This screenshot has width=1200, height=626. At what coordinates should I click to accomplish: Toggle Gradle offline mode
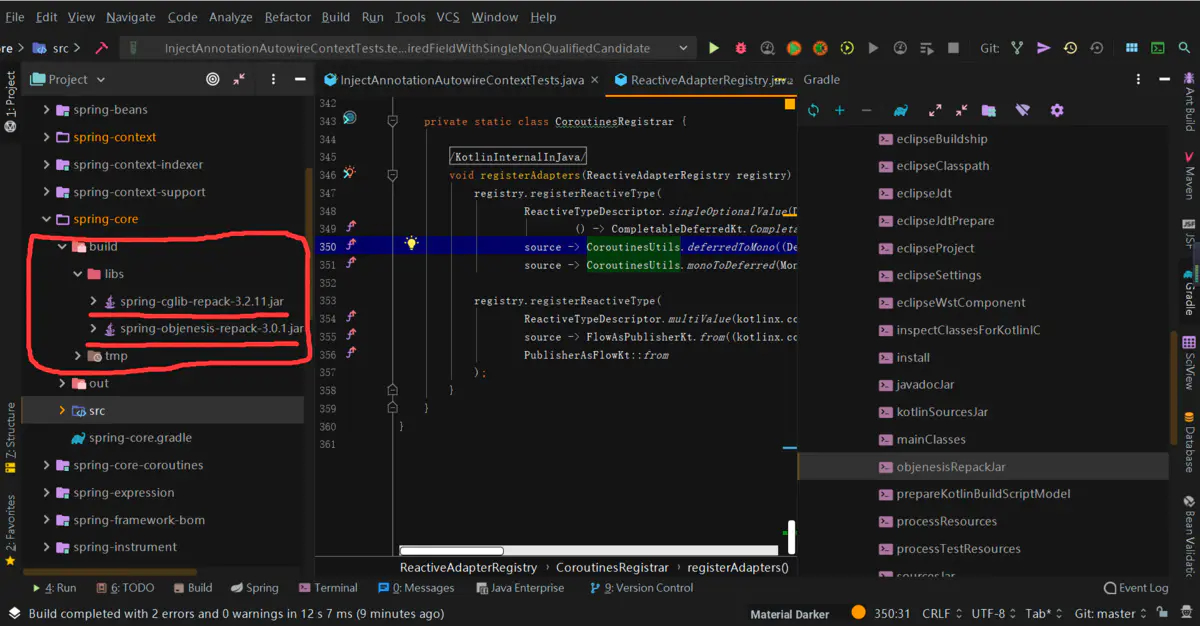(x=1022, y=110)
